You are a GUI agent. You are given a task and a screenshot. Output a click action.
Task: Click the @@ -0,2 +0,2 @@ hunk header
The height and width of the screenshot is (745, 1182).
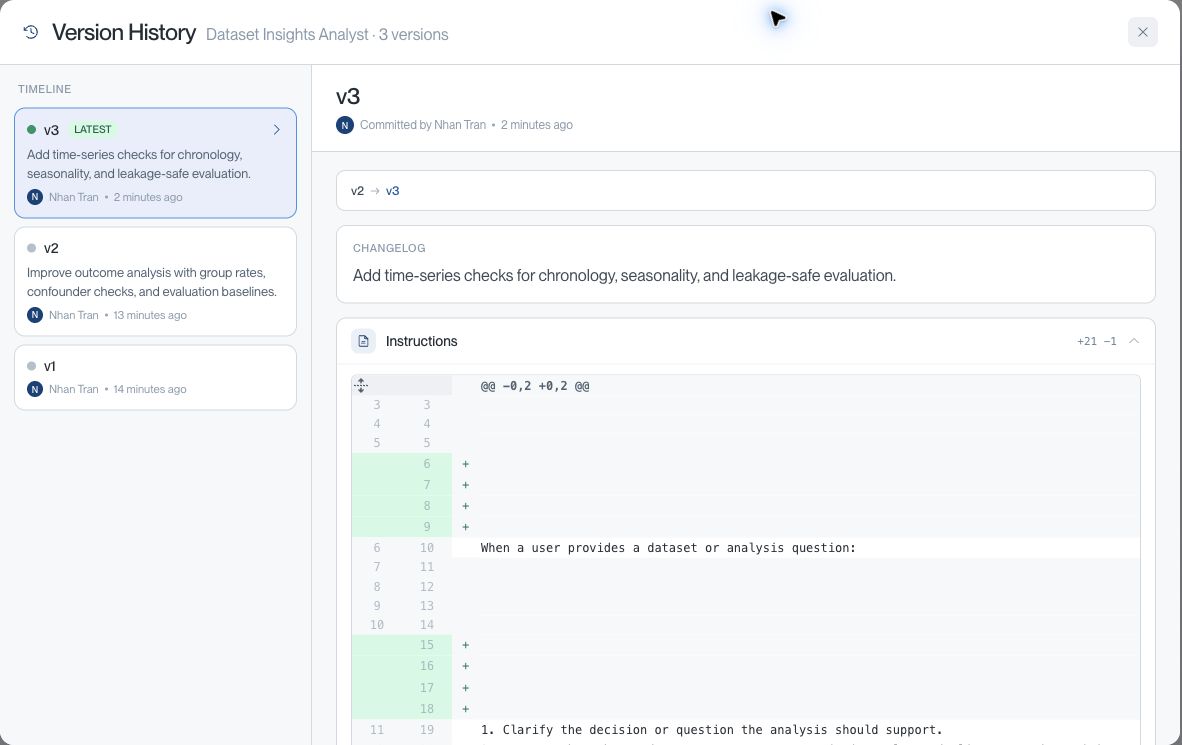coord(535,386)
